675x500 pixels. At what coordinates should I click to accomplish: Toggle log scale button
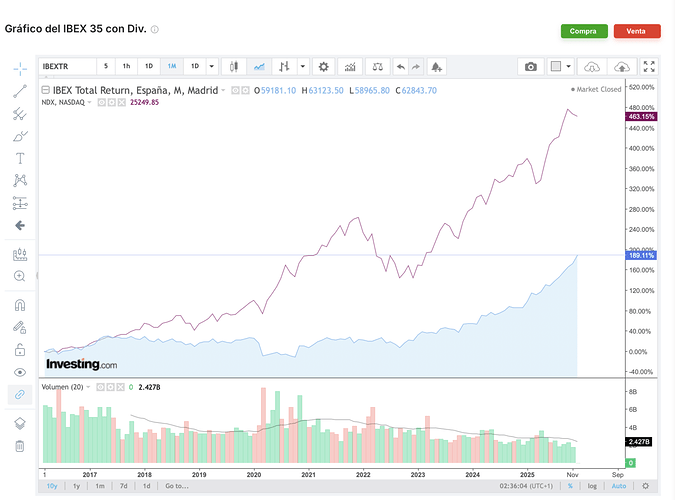[592, 486]
